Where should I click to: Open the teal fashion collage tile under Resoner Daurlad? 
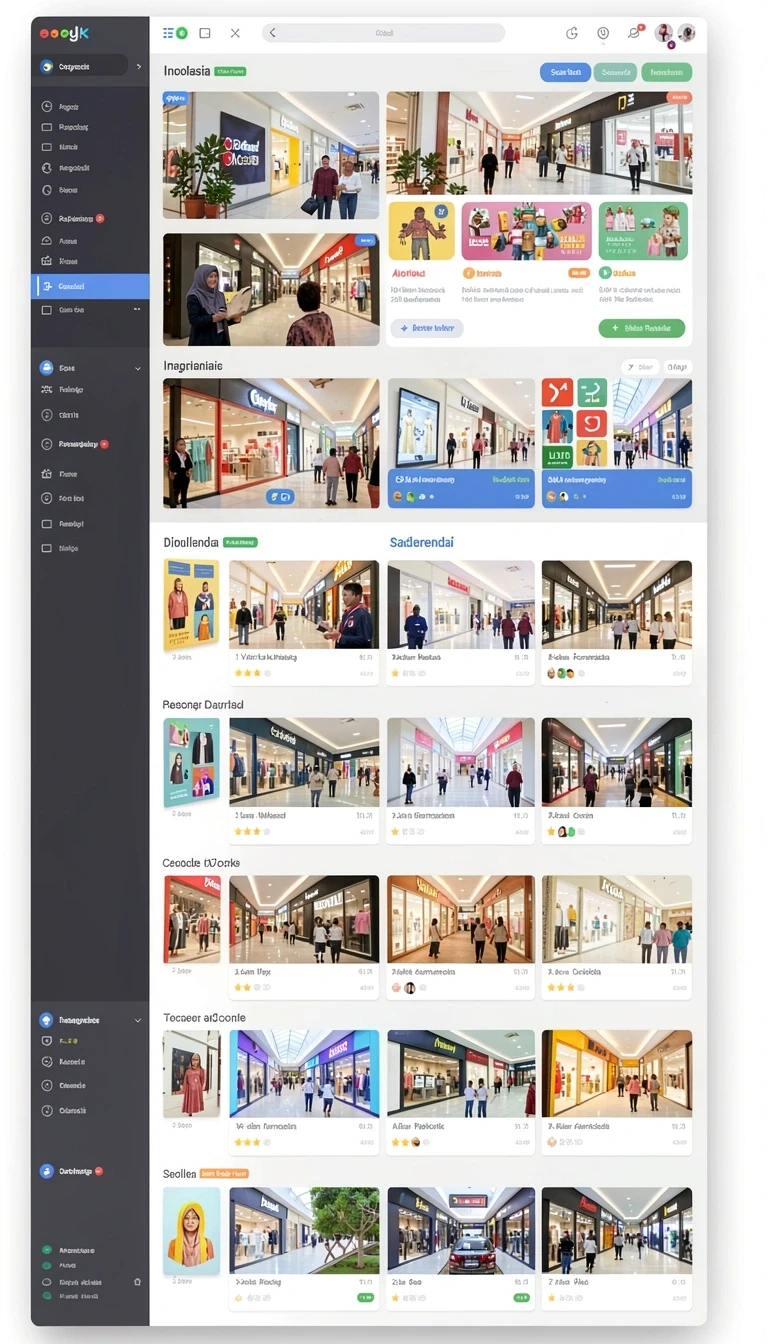point(191,762)
